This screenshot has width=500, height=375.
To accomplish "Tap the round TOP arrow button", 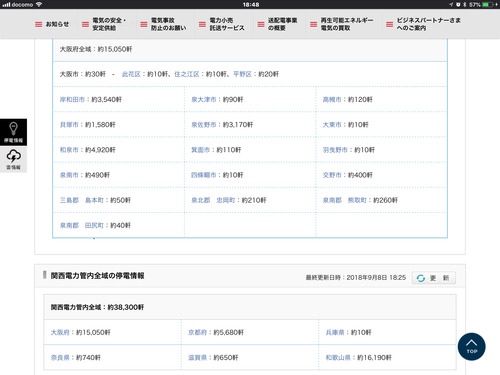I will (x=471, y=347).
